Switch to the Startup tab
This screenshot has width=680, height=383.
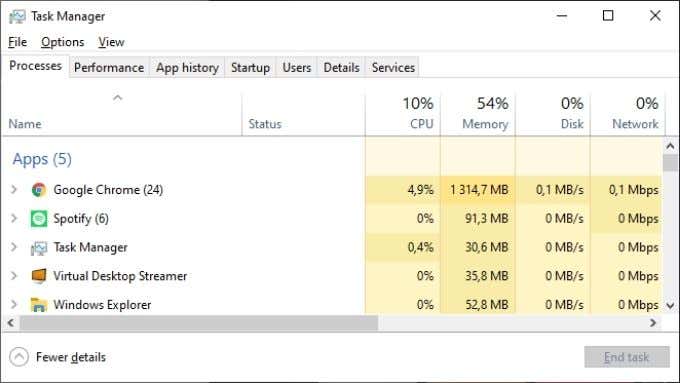250,68
